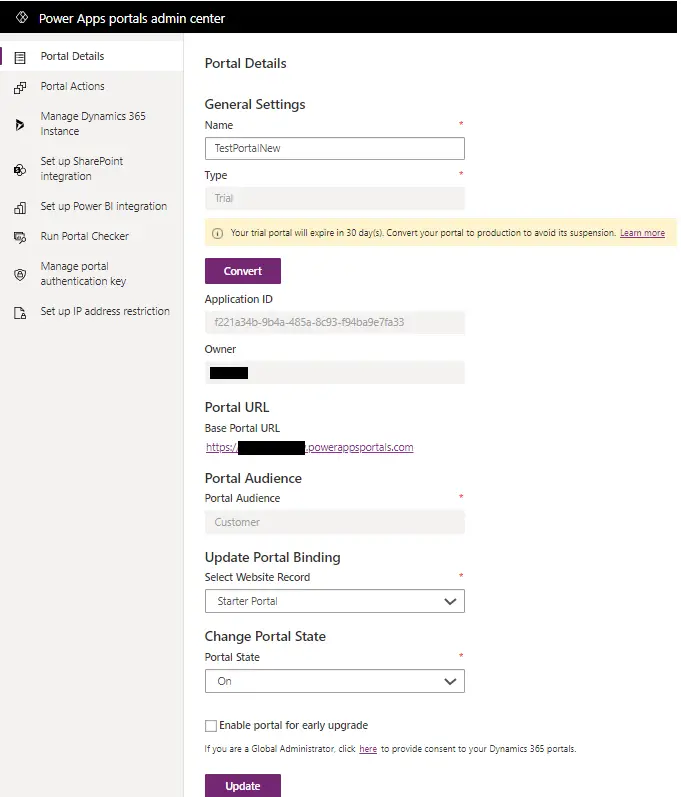Click the Dynamics 365 instance icon
681x797 pixels.
click(x=20, y=124)
